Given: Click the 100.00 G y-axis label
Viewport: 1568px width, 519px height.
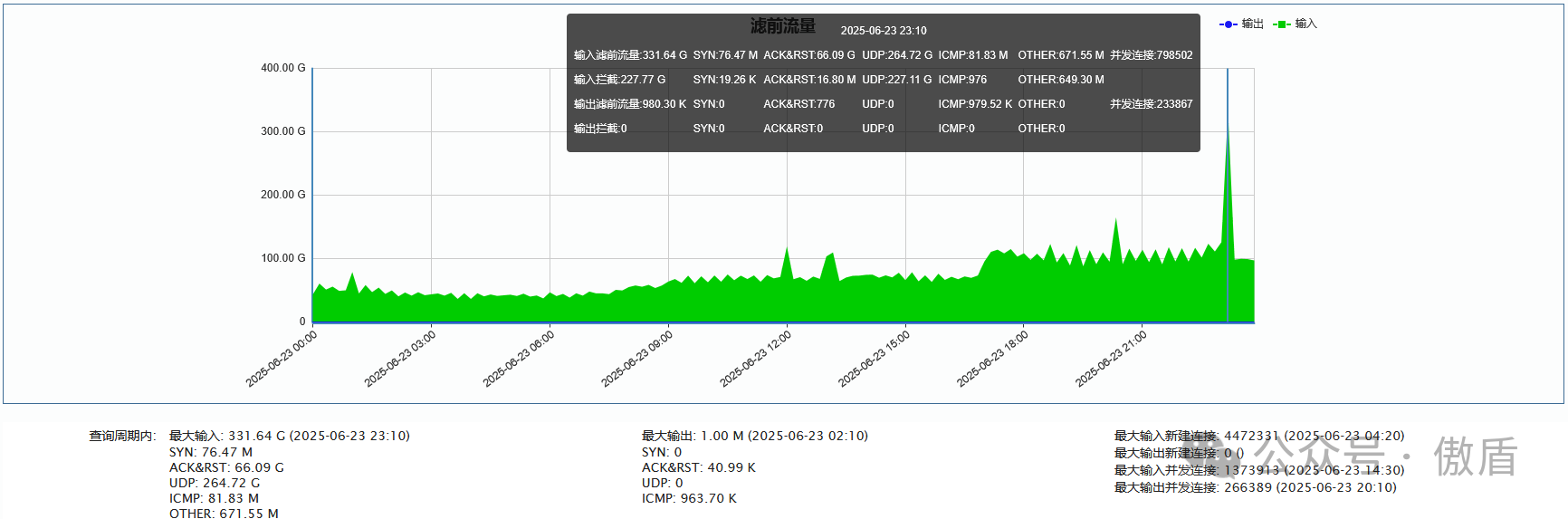Looking at the screenshot, I should [x=283, y=258].
